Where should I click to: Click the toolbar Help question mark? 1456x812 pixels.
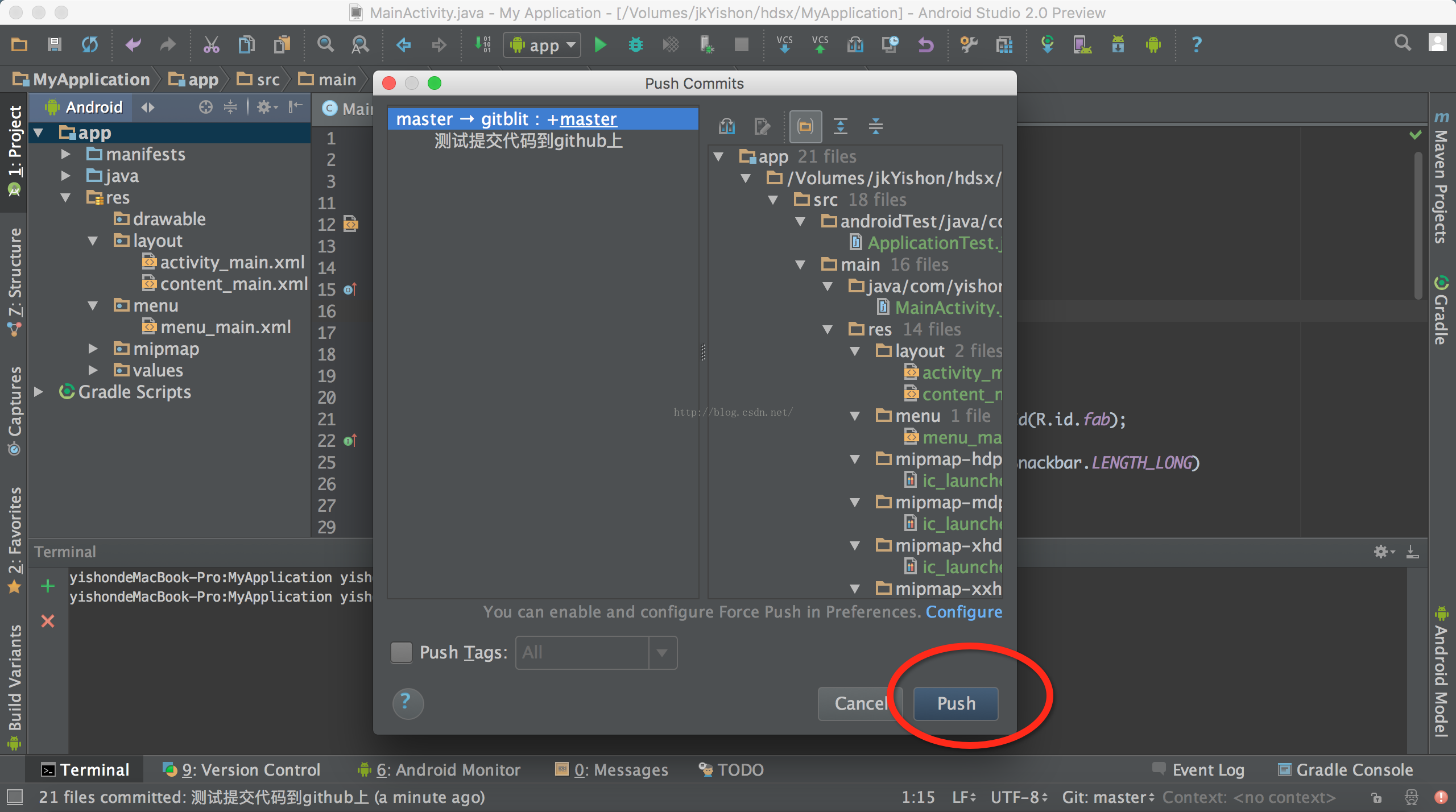1197,44
